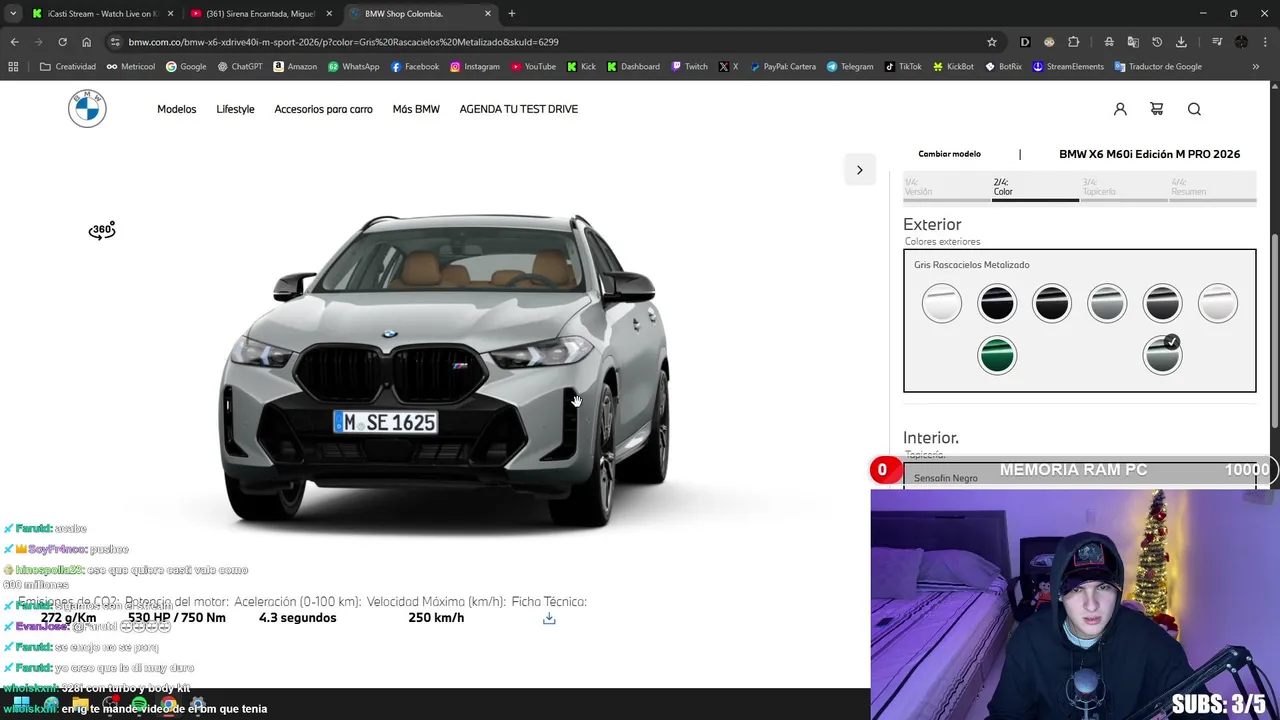Select the green exterior color swatch

997,355
